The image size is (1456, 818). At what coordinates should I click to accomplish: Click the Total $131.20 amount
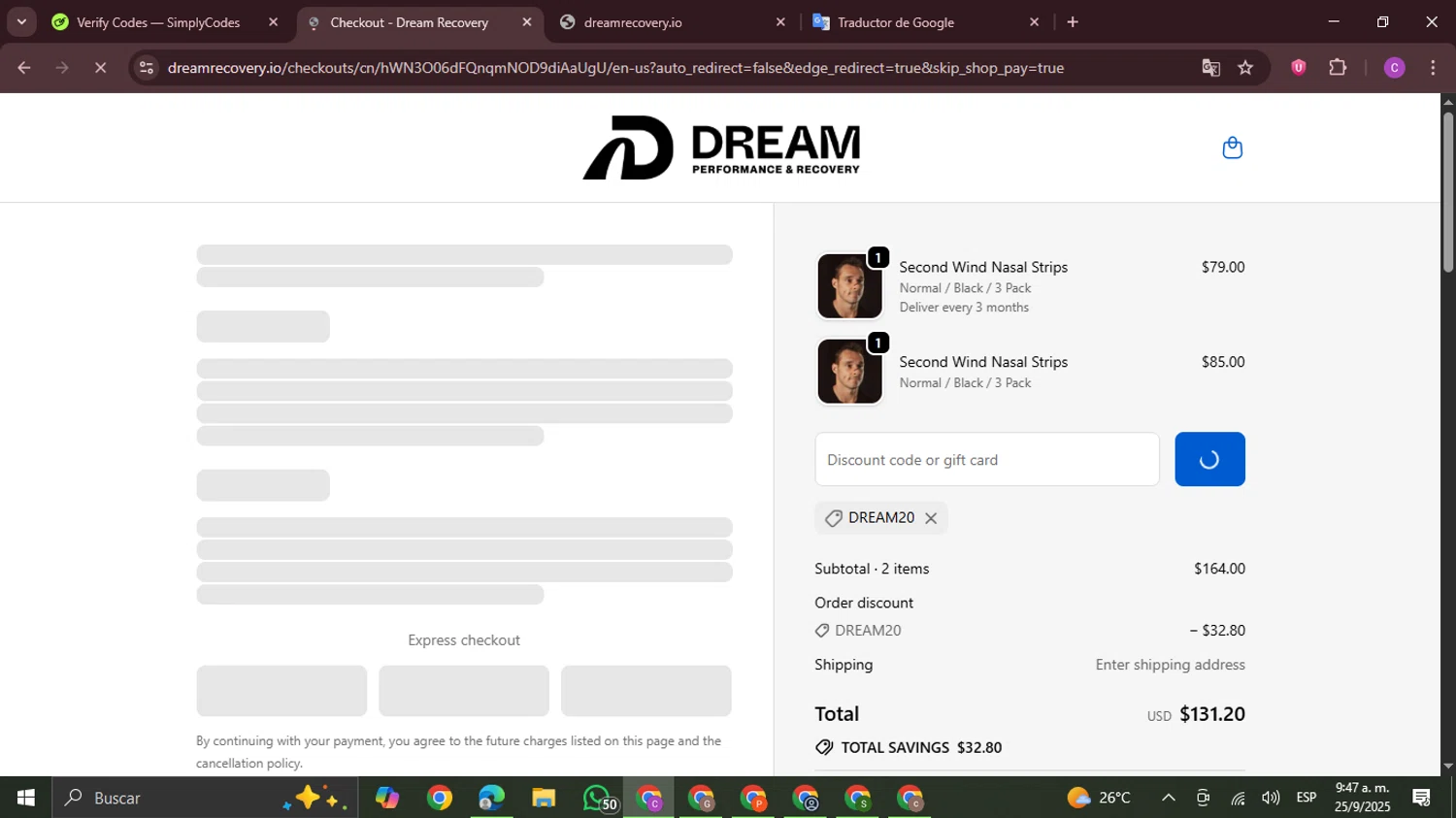(x=1212, y=714)
